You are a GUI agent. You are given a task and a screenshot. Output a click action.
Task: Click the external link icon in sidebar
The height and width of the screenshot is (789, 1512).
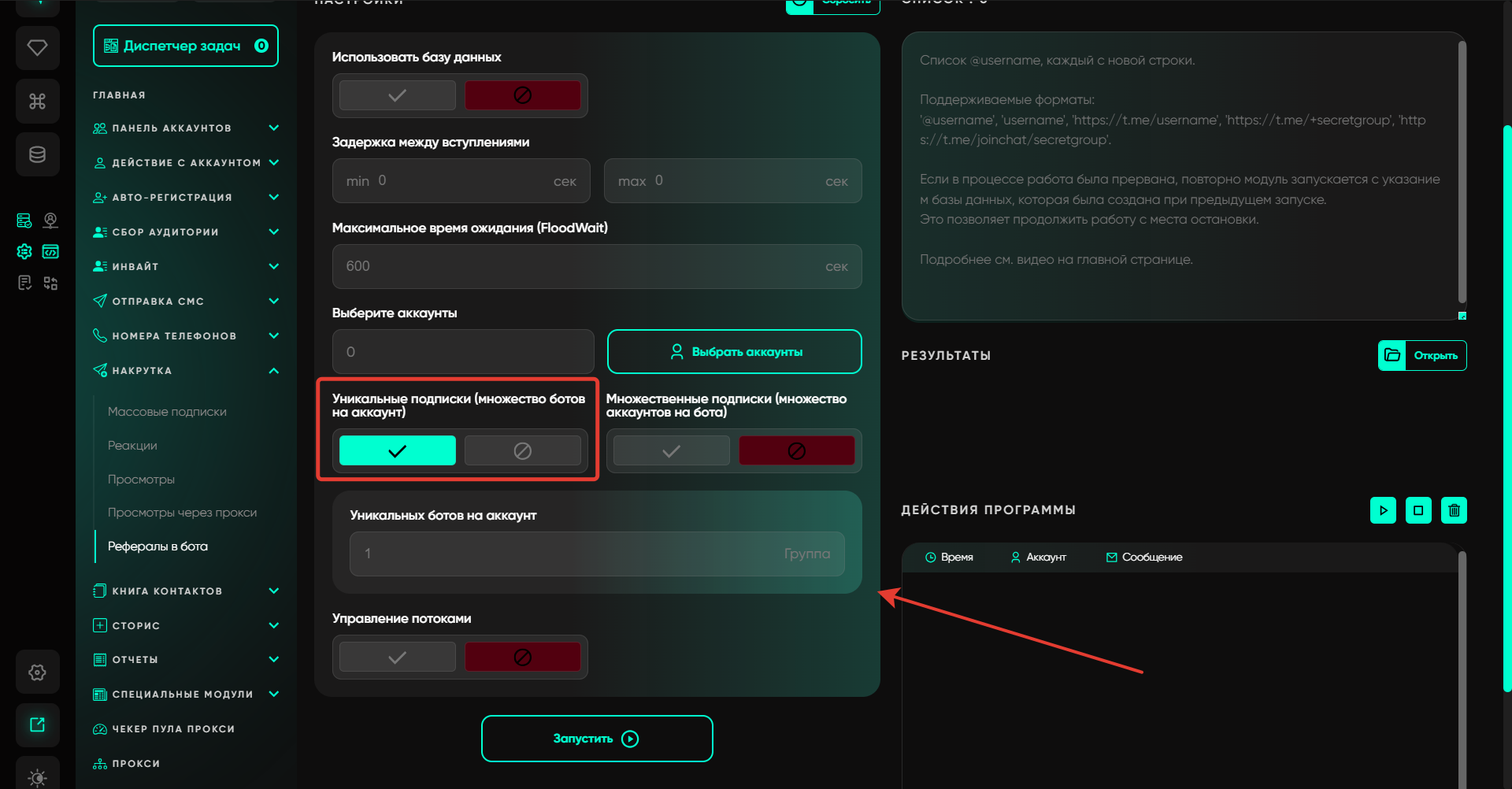[x=37, y=725]
